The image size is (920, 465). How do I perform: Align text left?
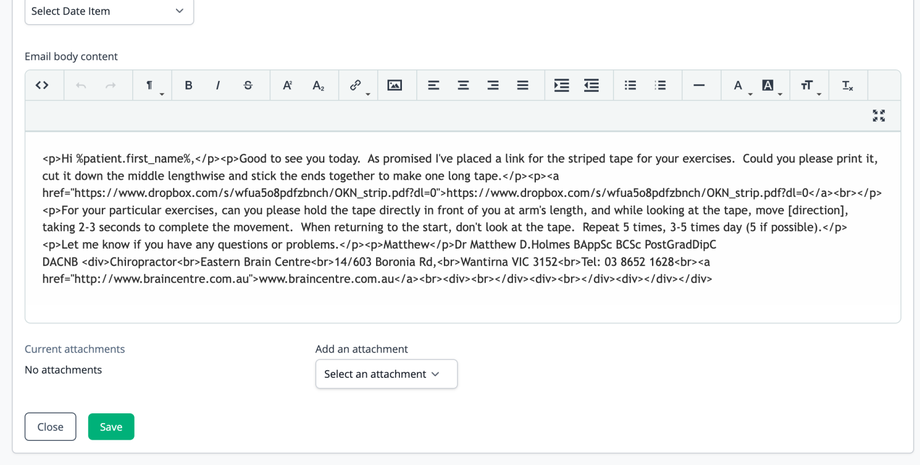433,86
